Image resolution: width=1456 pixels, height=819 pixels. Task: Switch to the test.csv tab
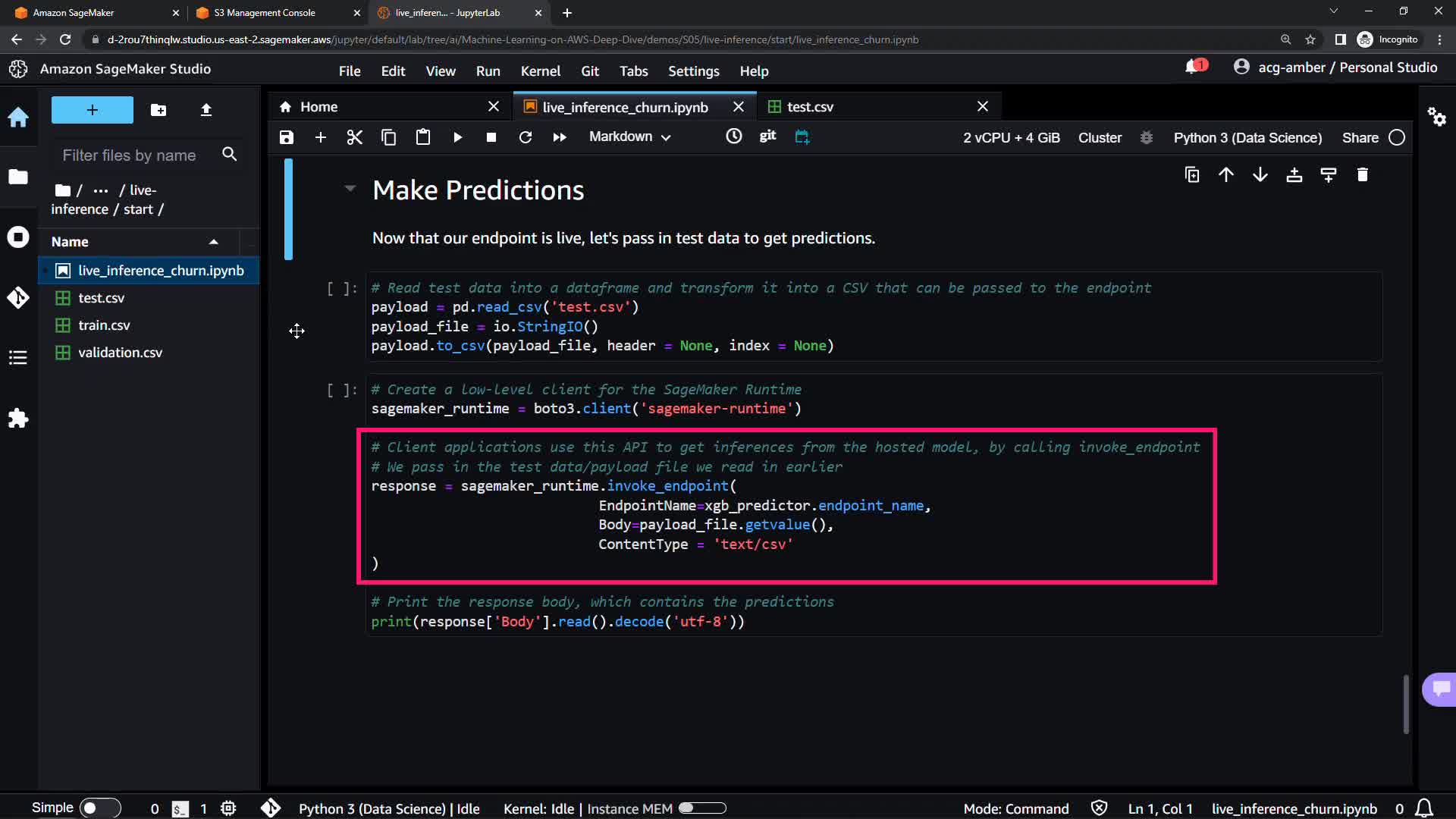coord(810,107)
